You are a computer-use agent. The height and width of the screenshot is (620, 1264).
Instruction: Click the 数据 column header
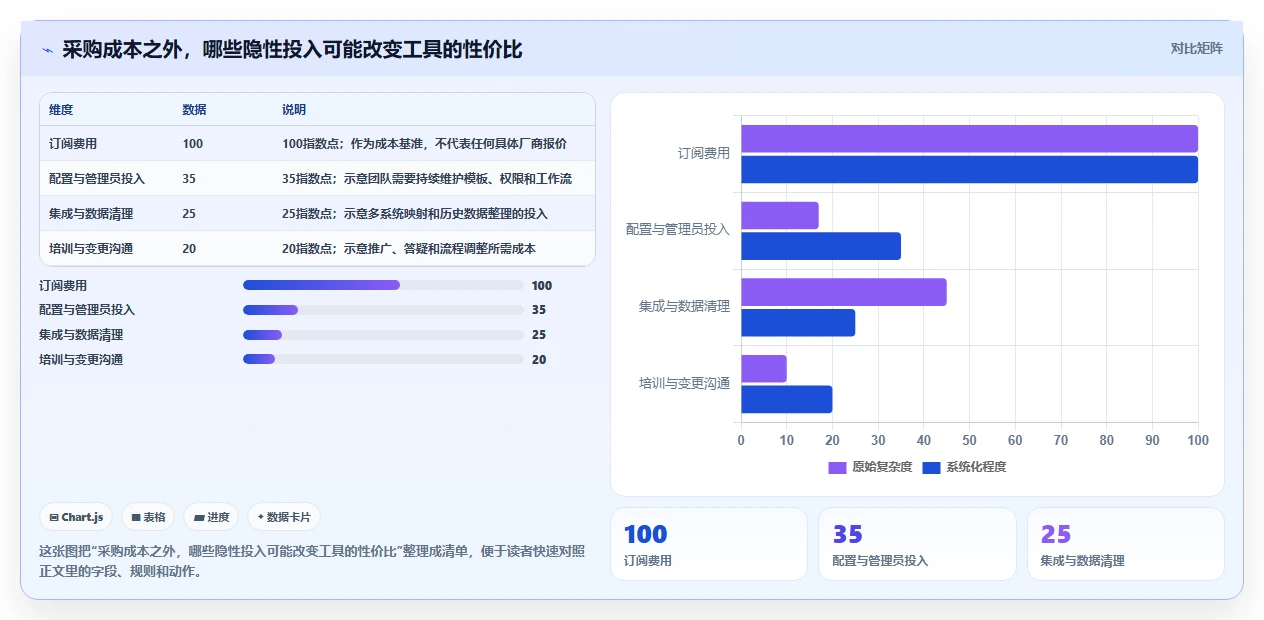(x=194, y=110)
